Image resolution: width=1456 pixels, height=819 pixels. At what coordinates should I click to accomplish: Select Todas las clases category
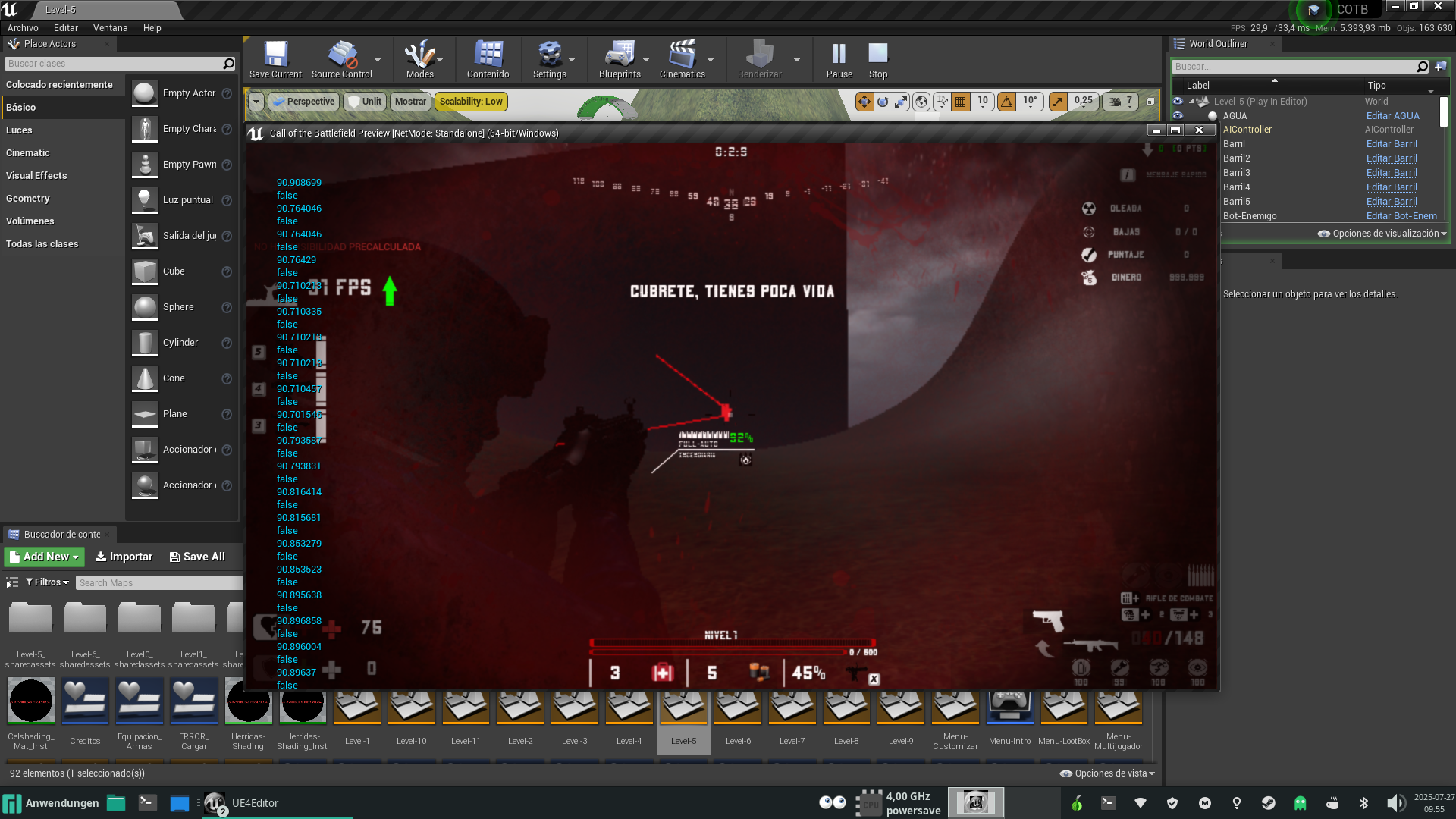click(62, 244)
